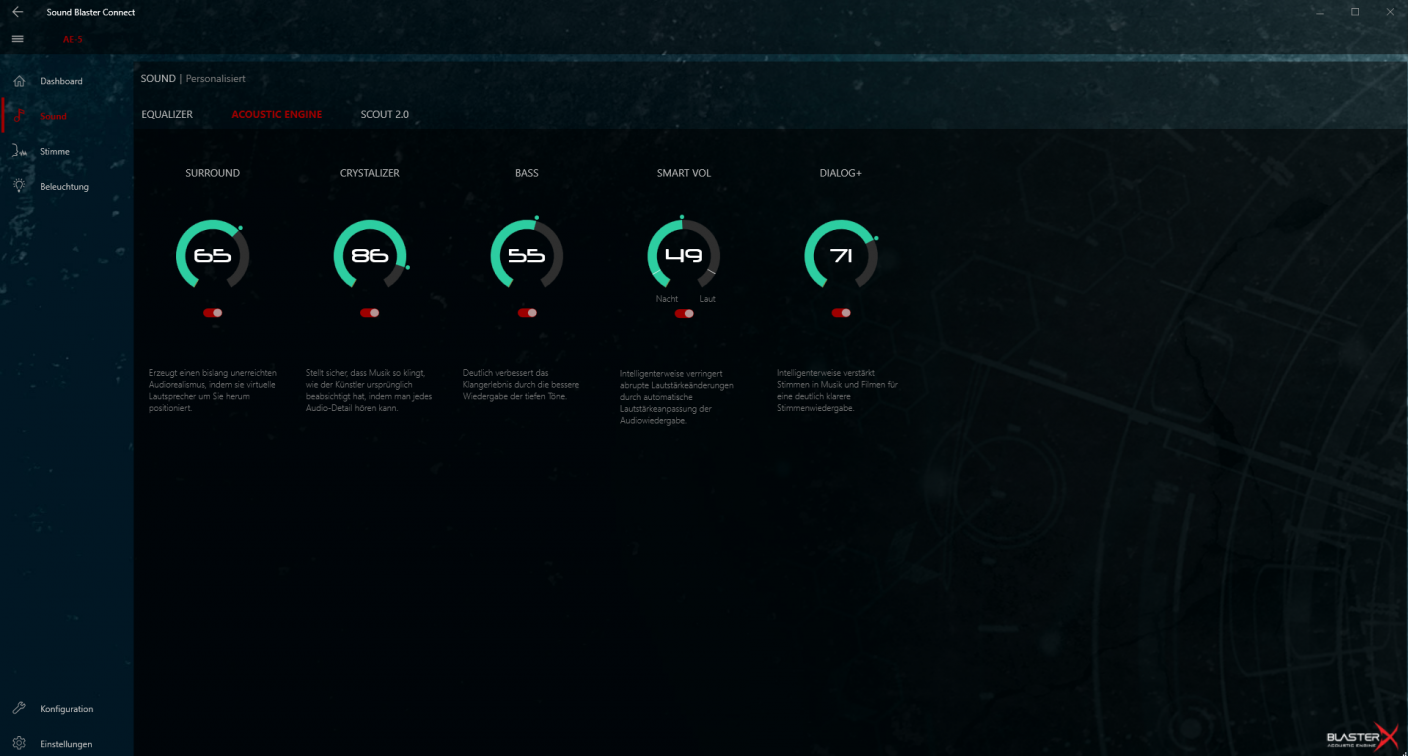1408x756 pixels.
Task: Click the Crystalizer description starting 'Stellt sicher'
Action: [x=369, y=390]
